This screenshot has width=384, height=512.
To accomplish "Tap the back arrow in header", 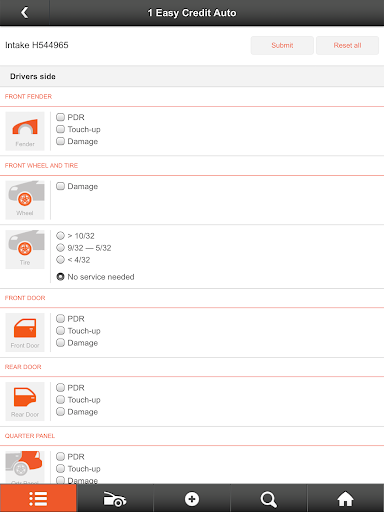I will [24, 13].
